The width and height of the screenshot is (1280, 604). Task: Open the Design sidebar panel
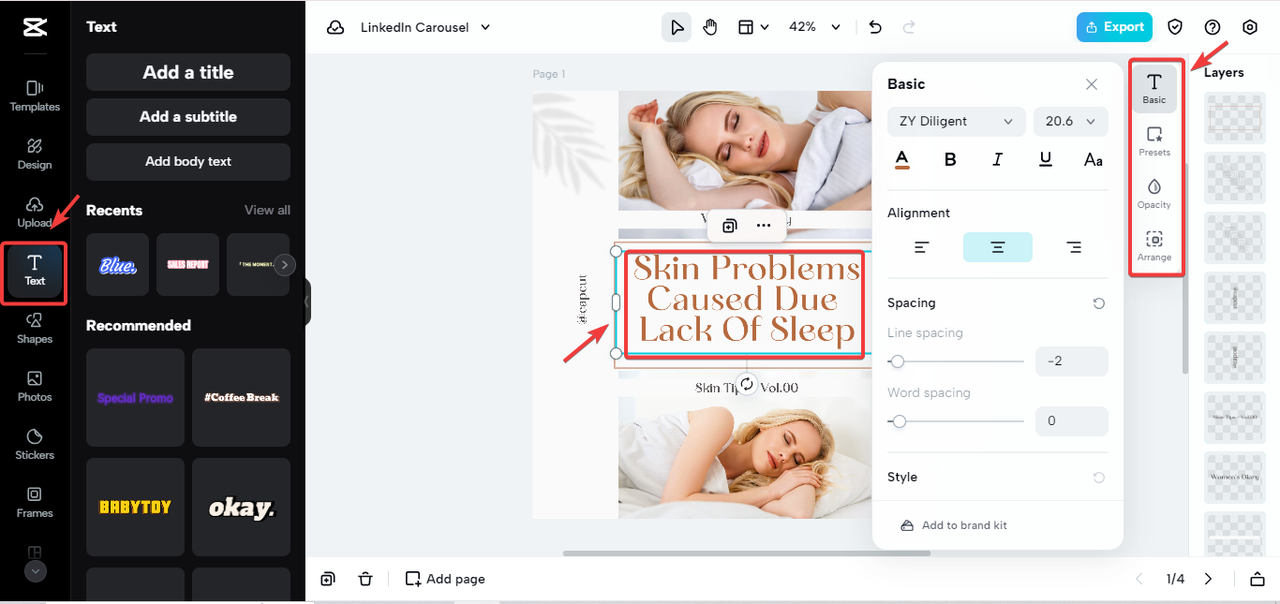[x=35, y=154]
